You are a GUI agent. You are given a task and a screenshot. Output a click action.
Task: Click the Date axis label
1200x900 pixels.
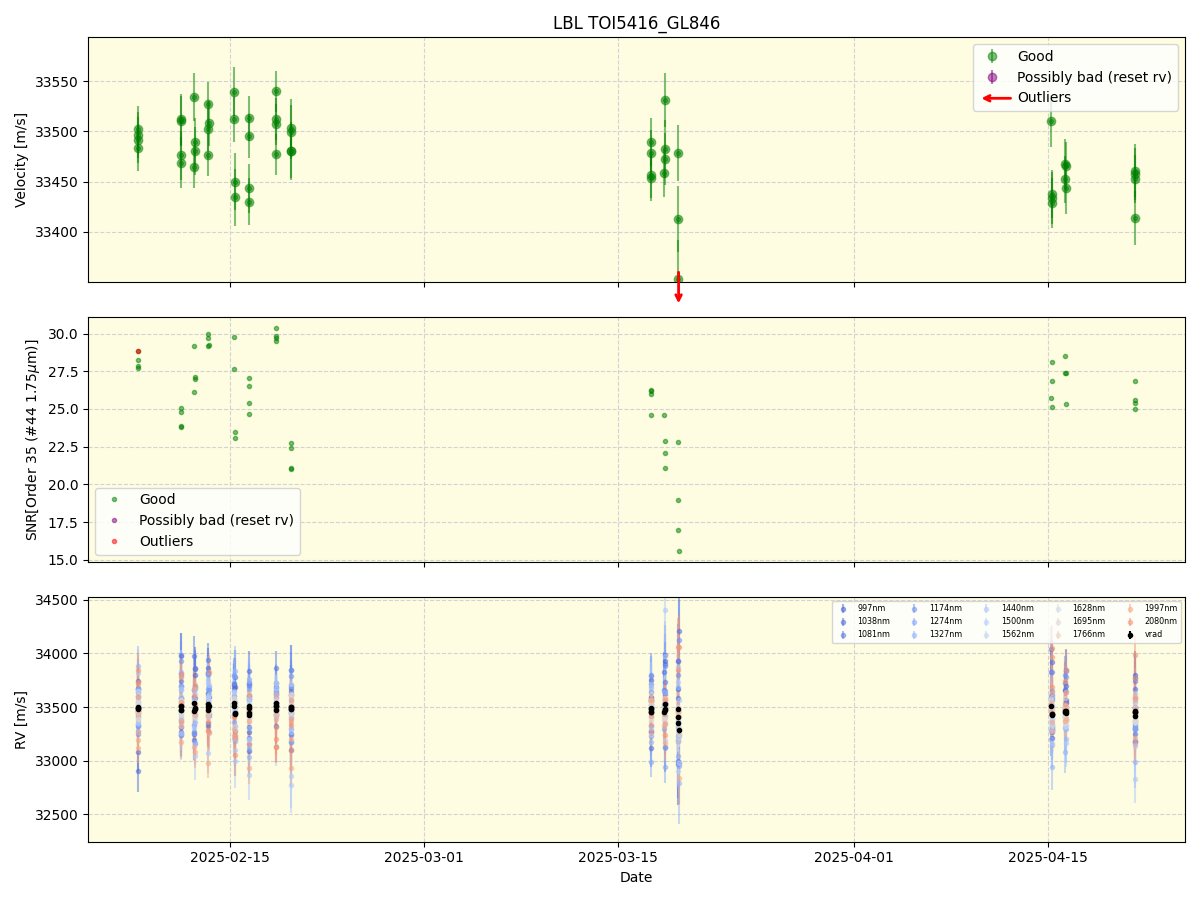636,876
